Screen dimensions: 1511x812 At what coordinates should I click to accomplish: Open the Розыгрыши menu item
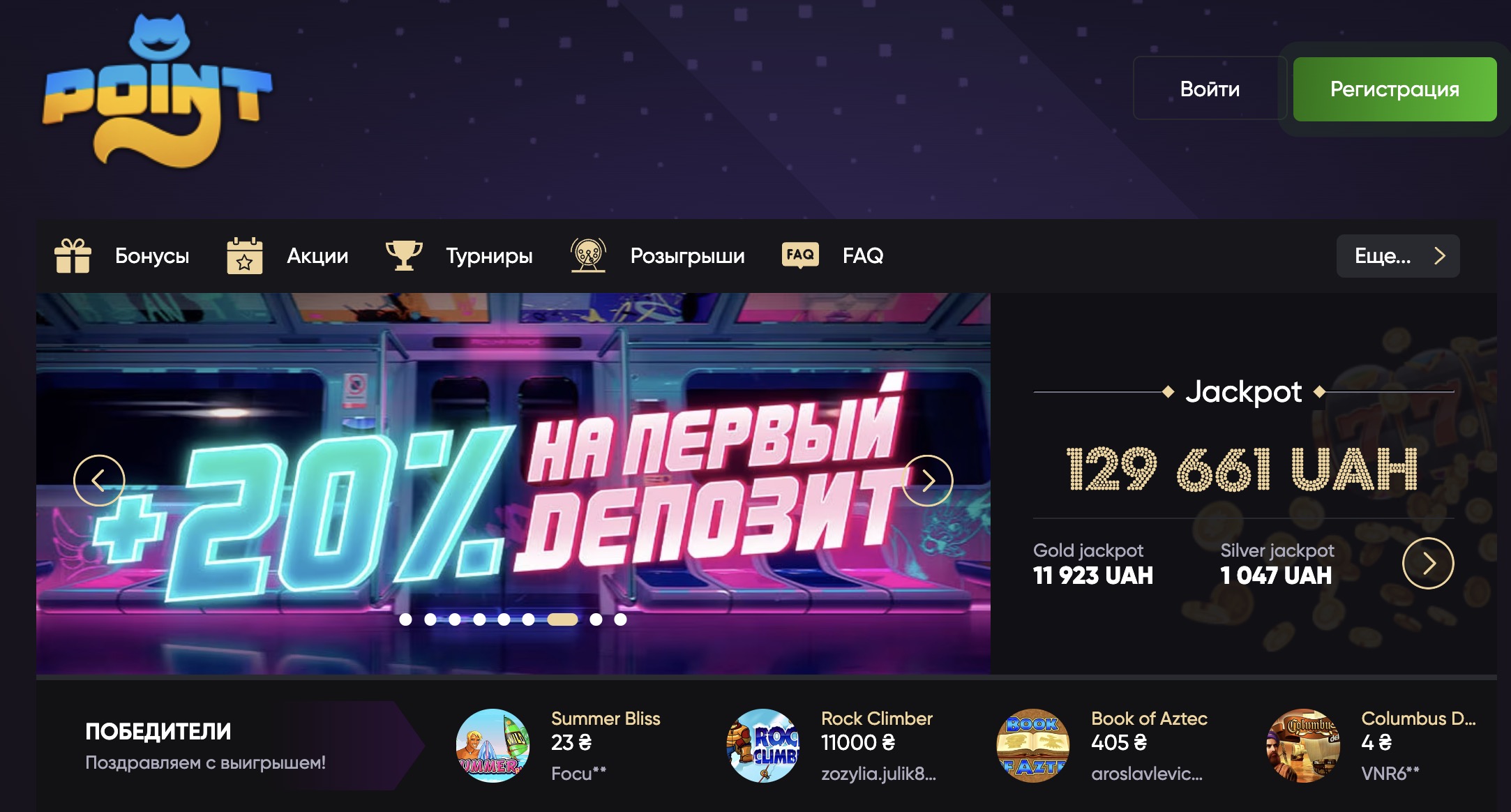click(687, 256)
